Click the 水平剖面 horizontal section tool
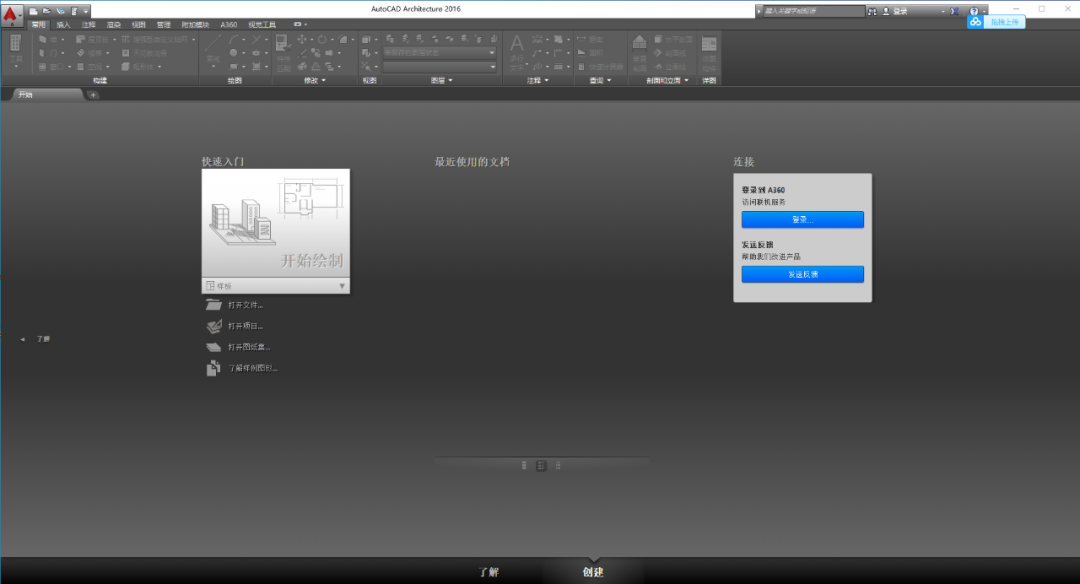1080x584 pixels. tap(673, 39)
